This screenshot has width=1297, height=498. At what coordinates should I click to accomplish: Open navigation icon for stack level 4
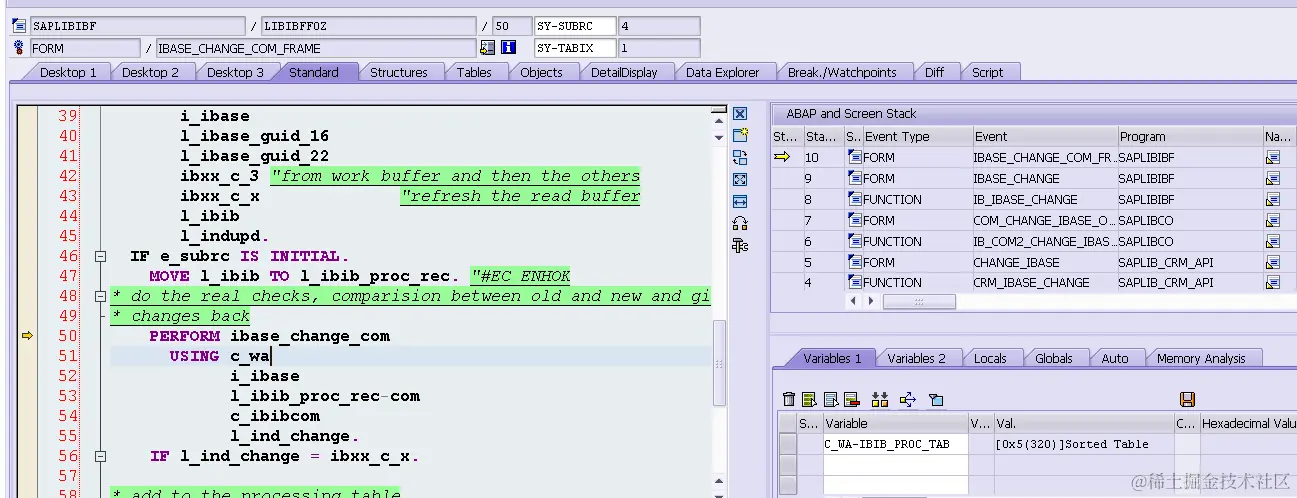click(1273, 282)
